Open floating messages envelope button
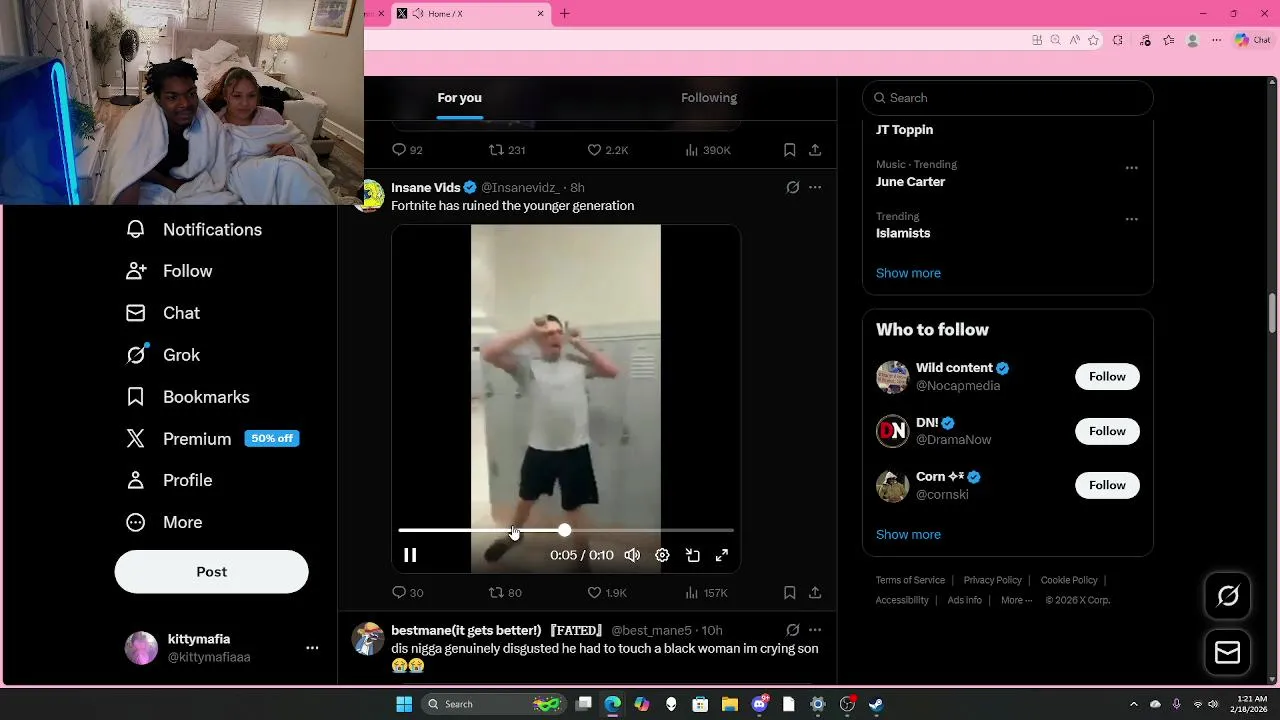 pyautogui.click(x=1227, y=653)
